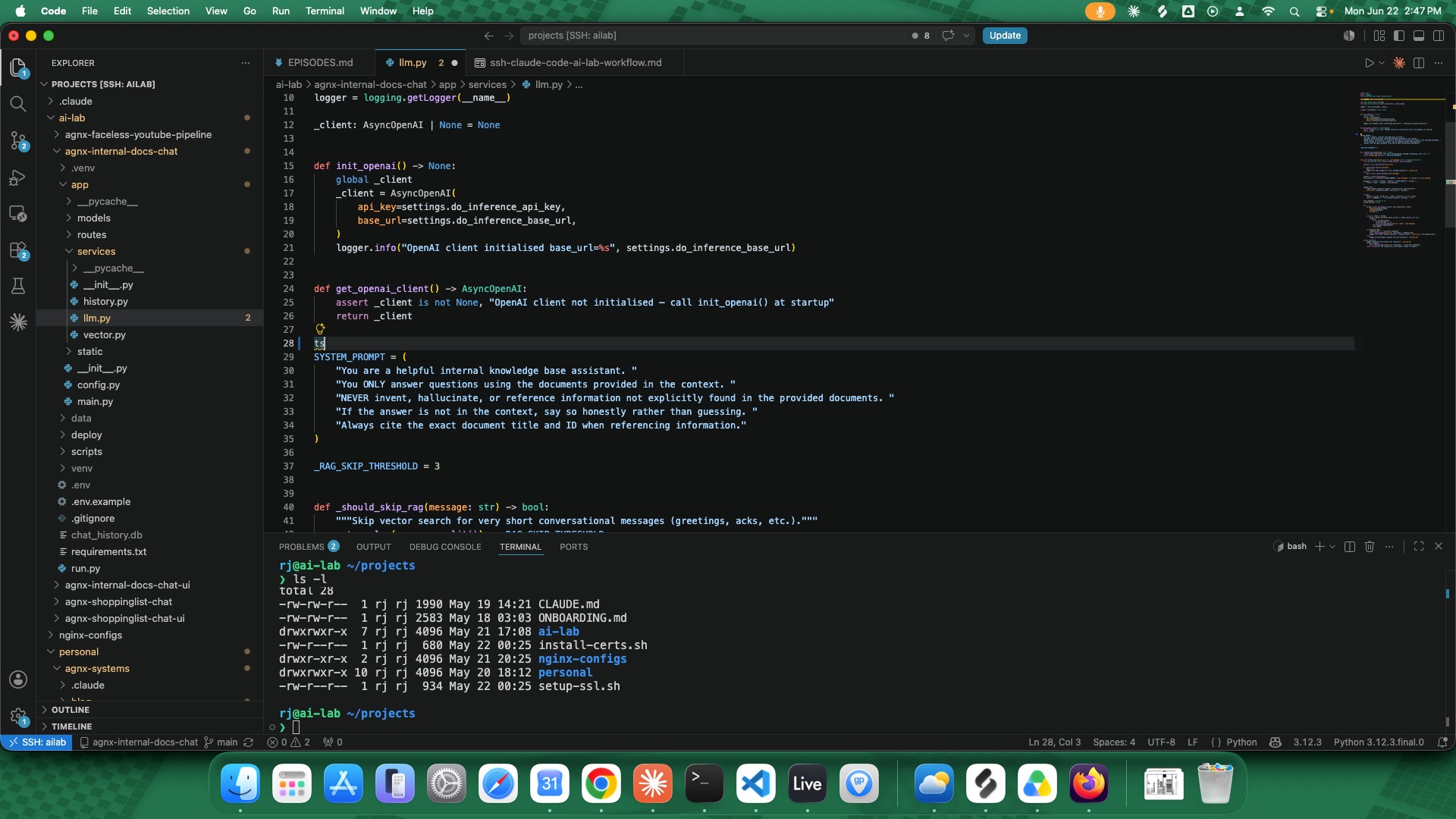Open the Testing flask view
Viewport: 1456px width, 819px height.
18,286
